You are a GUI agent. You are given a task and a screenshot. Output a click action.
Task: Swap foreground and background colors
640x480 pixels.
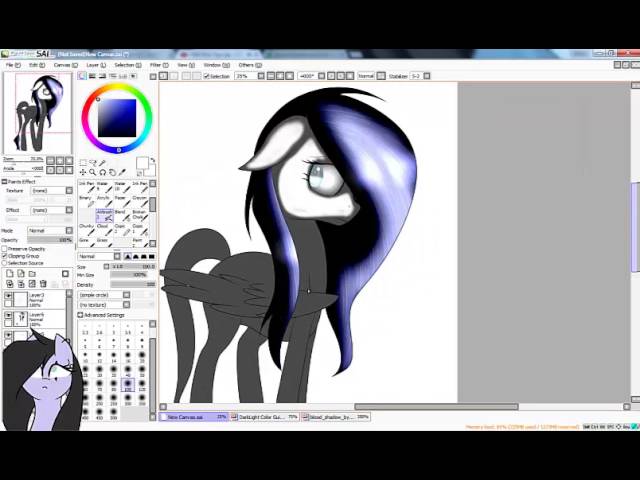[153, 160]
